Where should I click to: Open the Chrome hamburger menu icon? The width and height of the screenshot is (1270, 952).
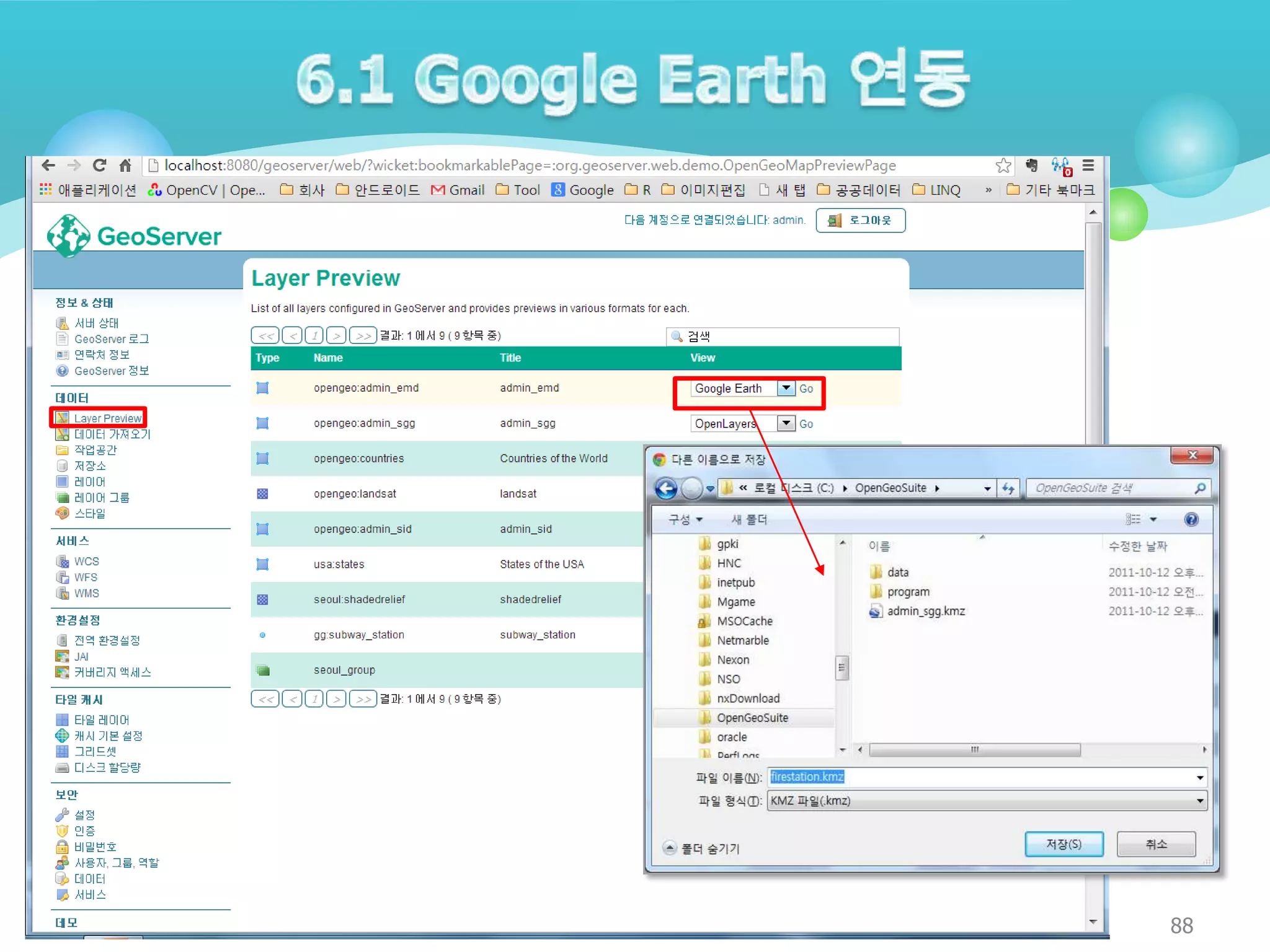coord(1088,165)
